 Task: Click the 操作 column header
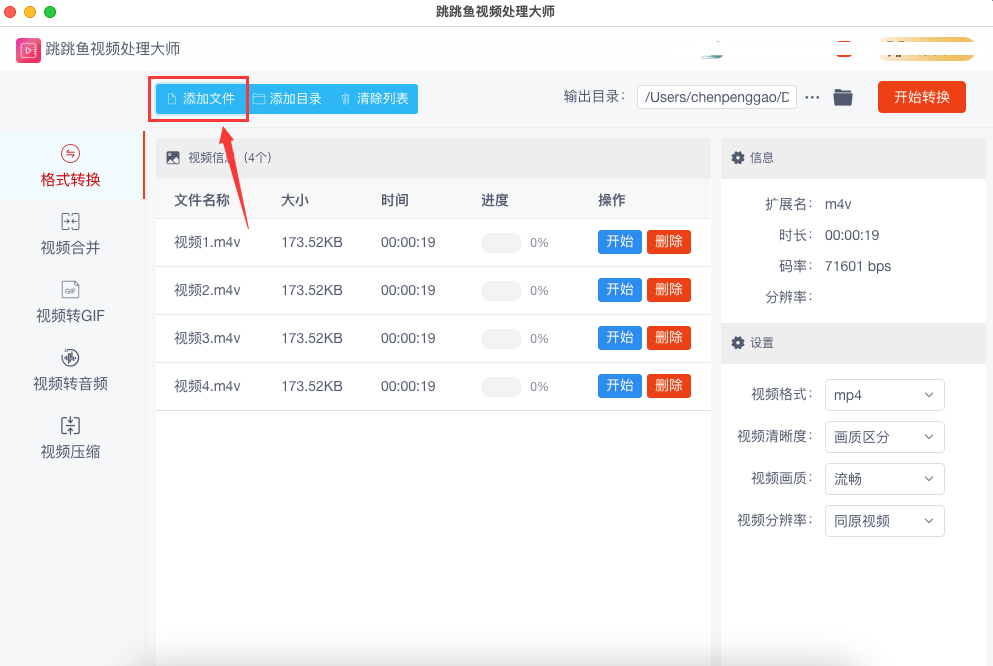[x=612, y=200]
